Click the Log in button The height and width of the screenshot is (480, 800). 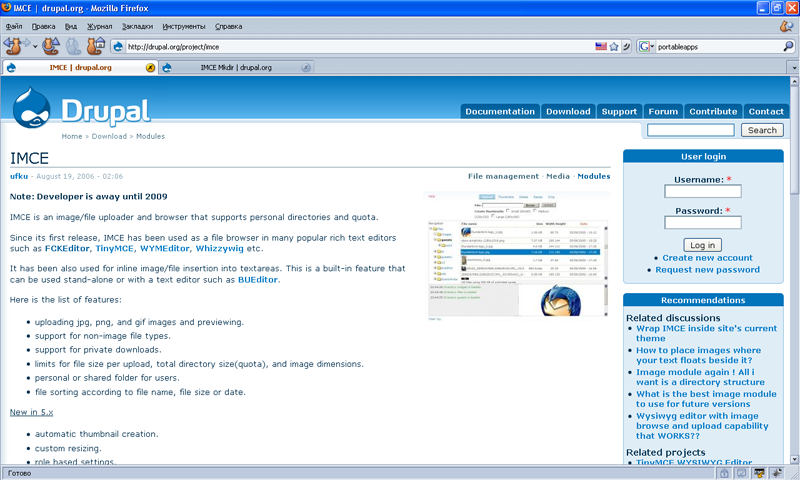pos(703,245)
